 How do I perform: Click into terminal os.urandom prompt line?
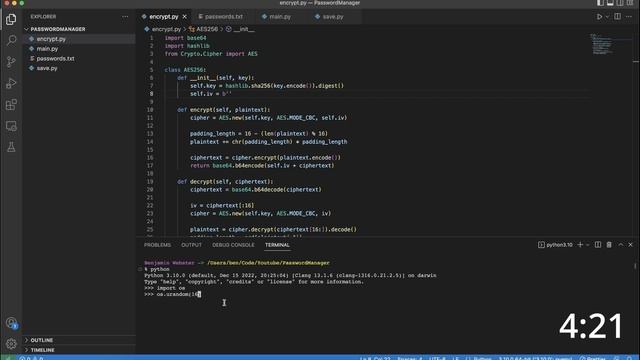click(172, 294)
